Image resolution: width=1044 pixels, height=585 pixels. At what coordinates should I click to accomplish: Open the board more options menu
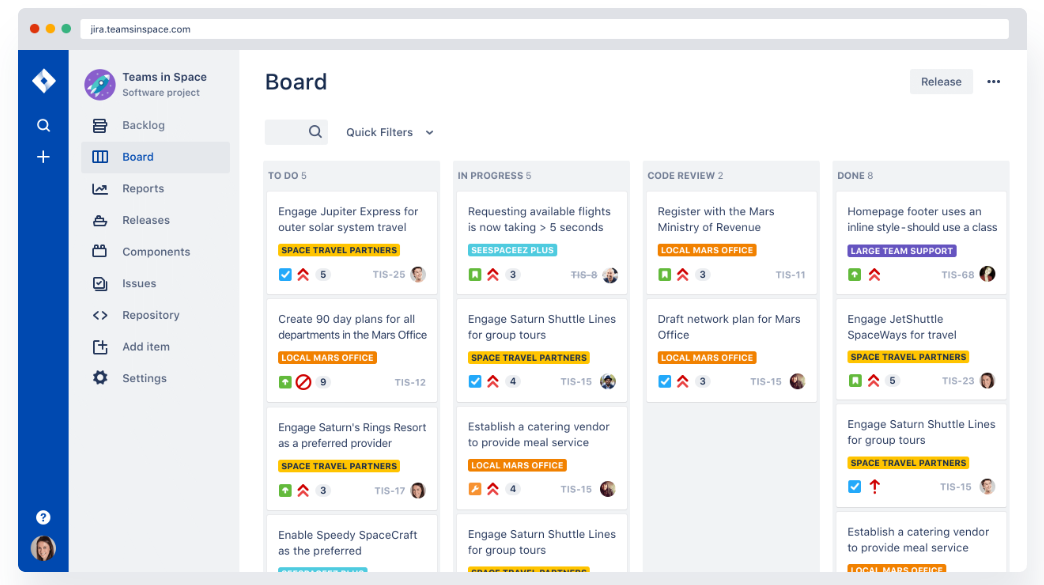993,81
